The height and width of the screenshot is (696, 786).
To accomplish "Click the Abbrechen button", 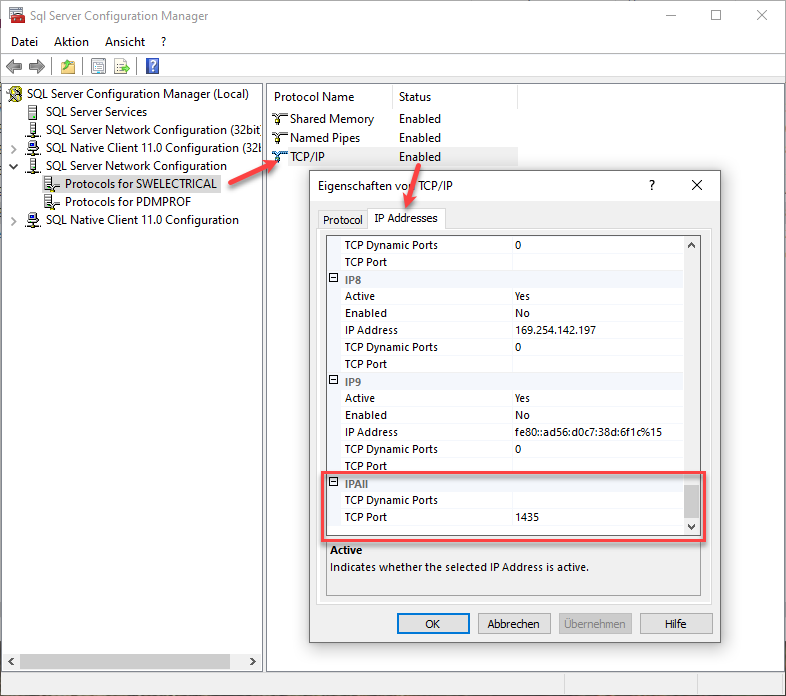I will [x=513, y=623].
